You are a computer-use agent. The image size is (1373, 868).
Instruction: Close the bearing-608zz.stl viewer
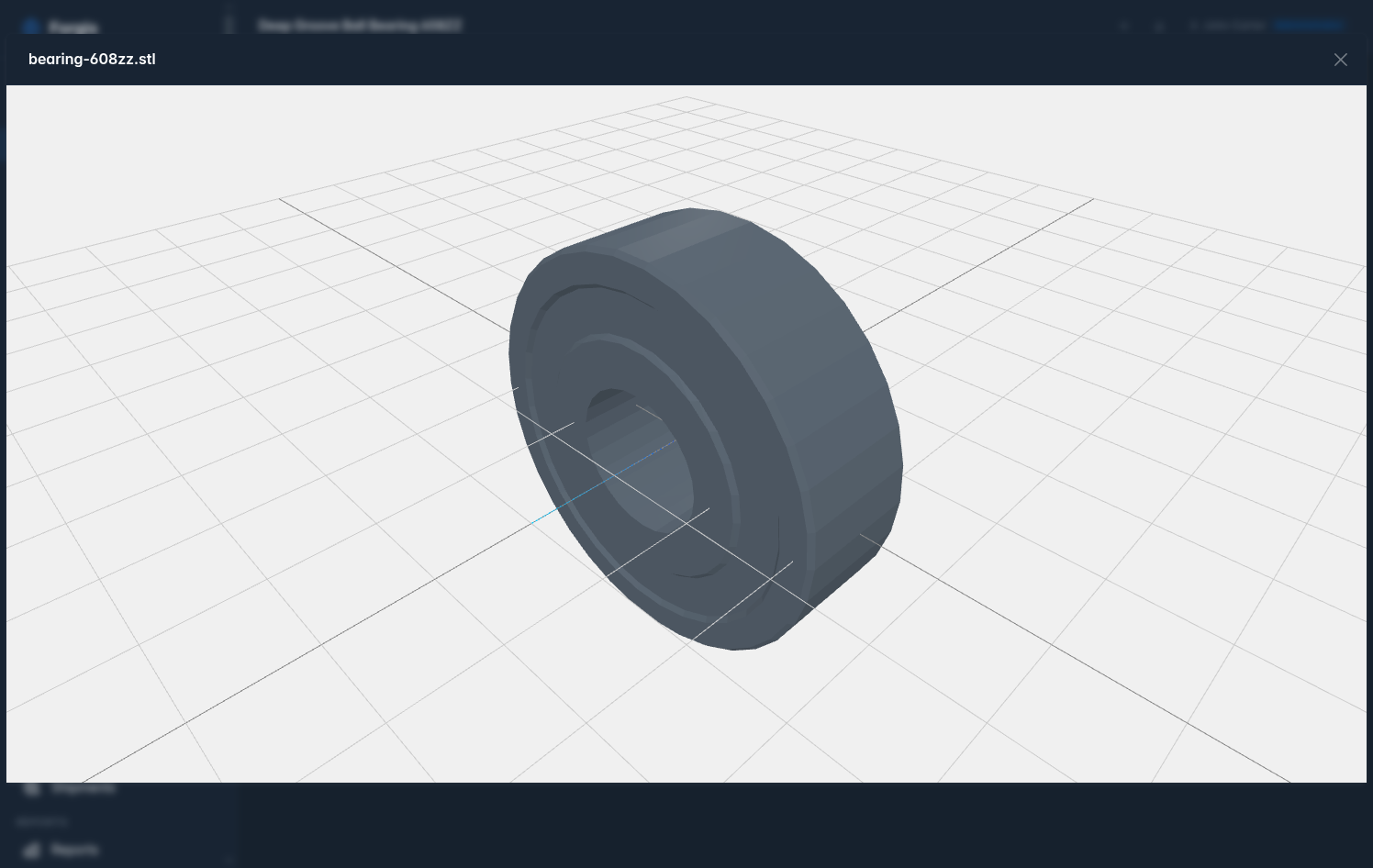click(1340, 60)
